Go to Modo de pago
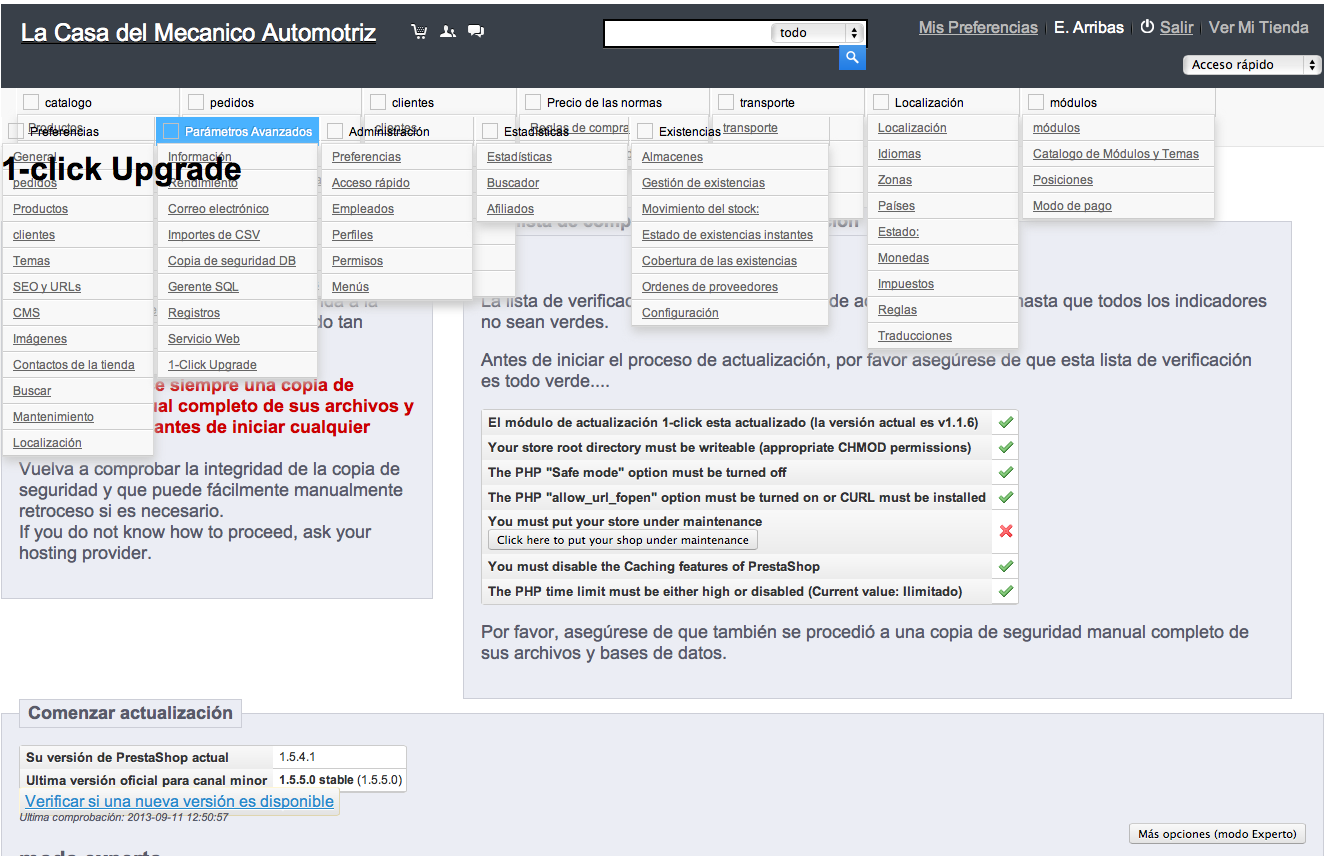Image resolution: width=1327 pixels, height=856 pixels. pyautogui.click(x=1072, y=206)
